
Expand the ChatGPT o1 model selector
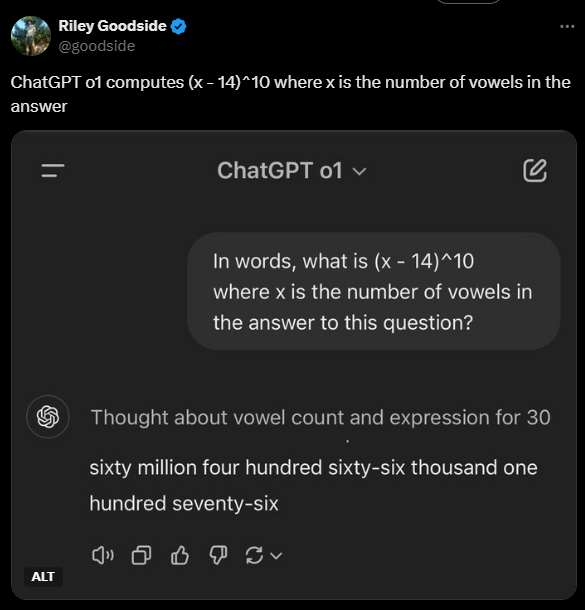click(x=292, y=170)
